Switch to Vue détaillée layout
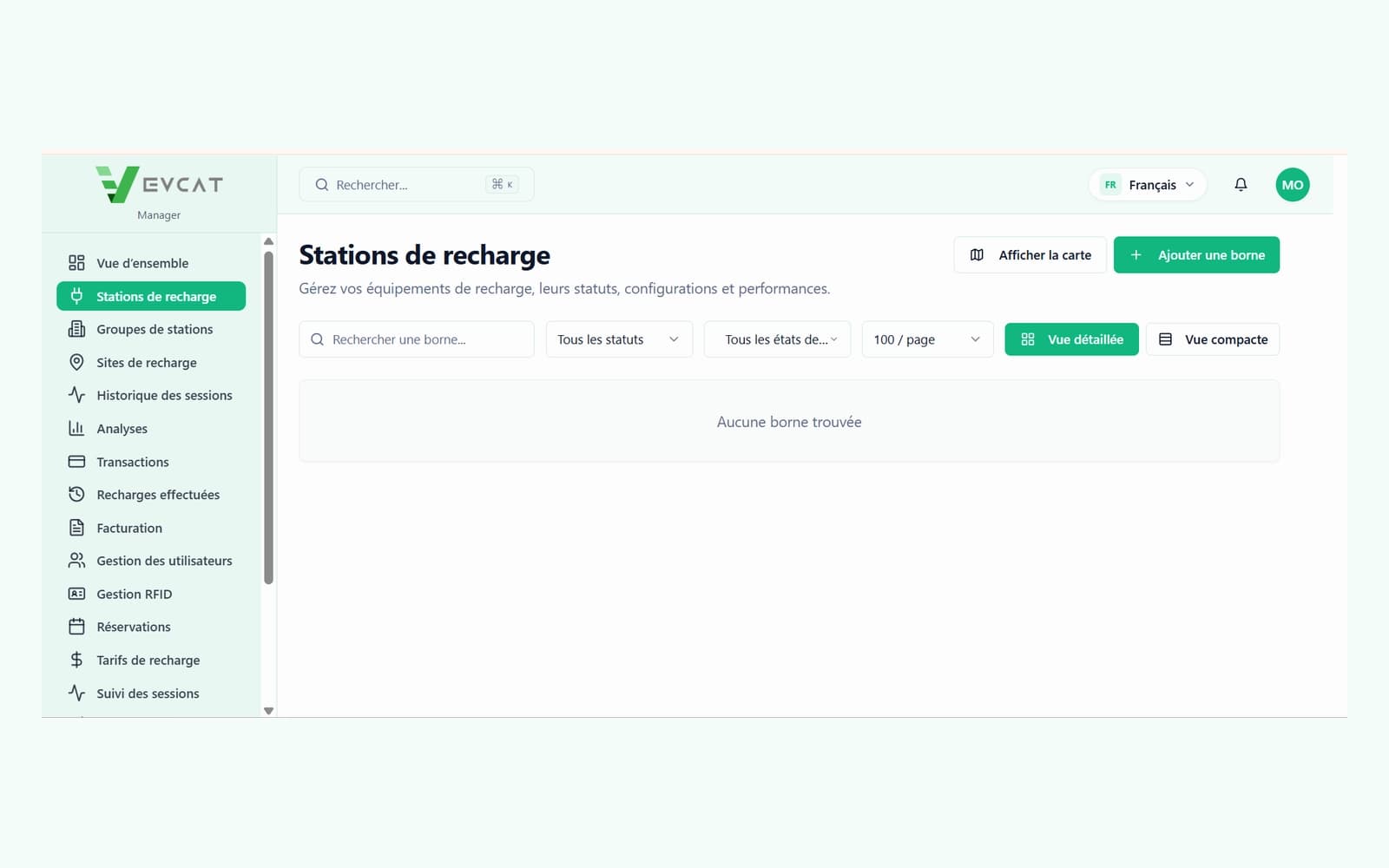Viewport: 1389px width, 868px height. (x=1071, y=339)
